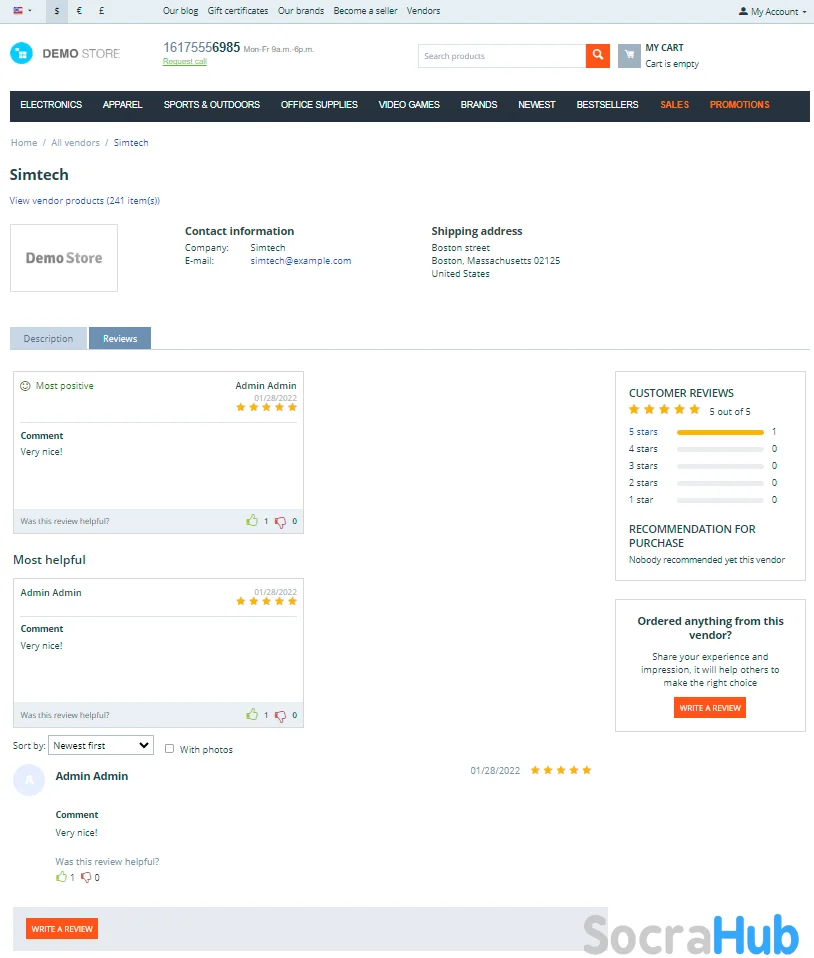
Task: Click the Demo Store vendor logo thumbnail
Action: click(64, 258)
